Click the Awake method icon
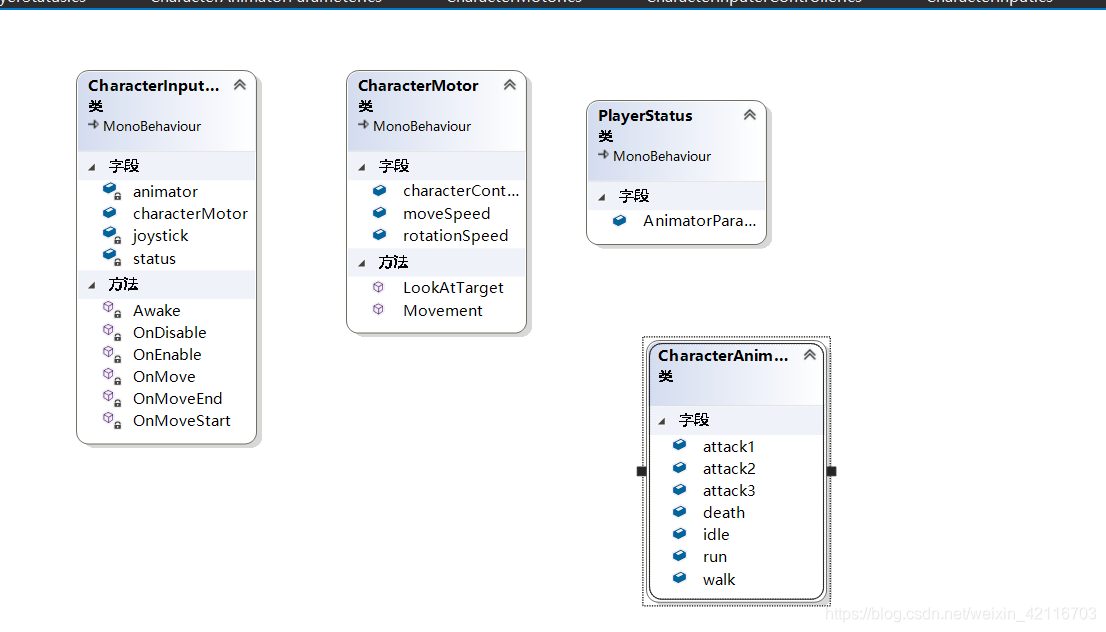Screen dimensions: 1106x632 [x=111, y=309]
